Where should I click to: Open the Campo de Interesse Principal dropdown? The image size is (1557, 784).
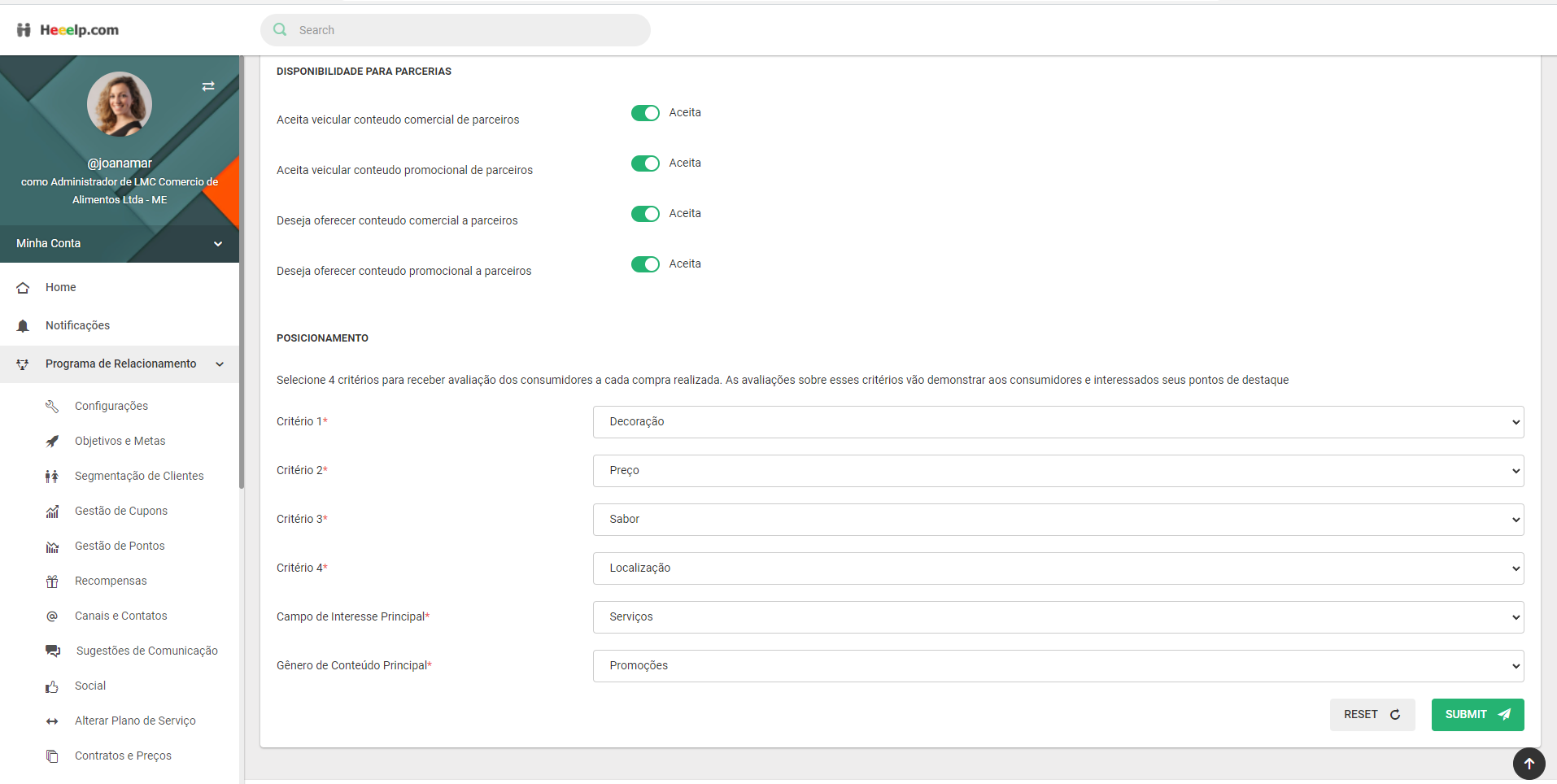(1058, 617)
